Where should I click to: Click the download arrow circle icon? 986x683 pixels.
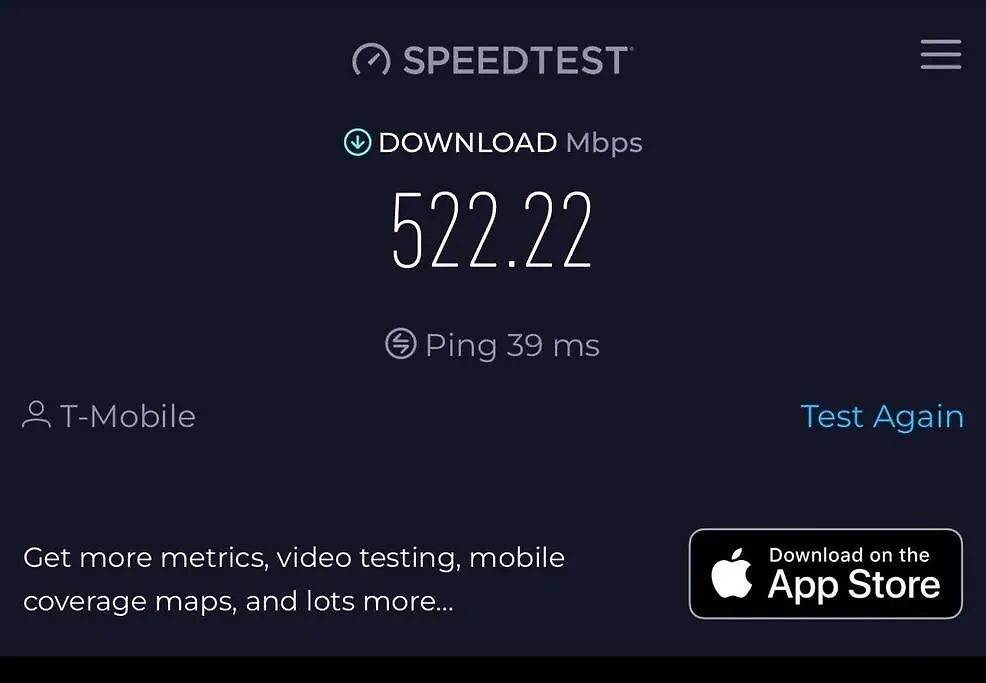(x=358, y=142)
